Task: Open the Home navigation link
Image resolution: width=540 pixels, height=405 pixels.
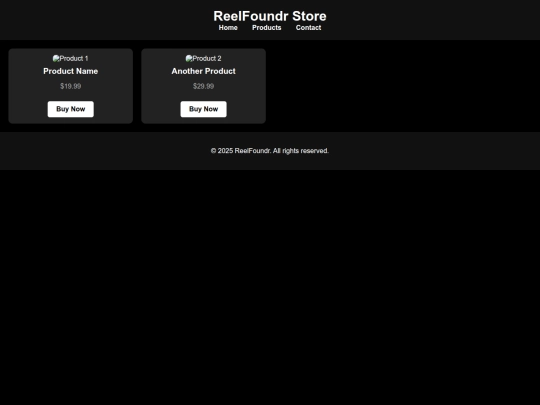Action: 228,28
